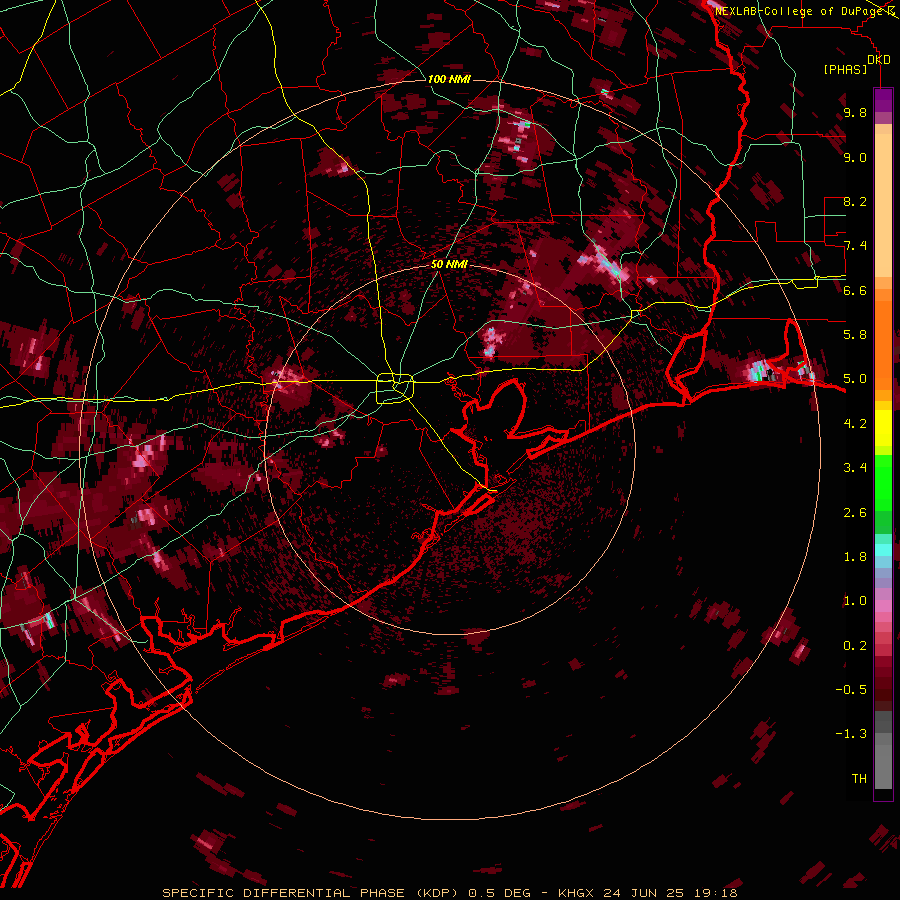Click the 9.0 value on the color scale
The image size is (900, 900).
[x=855, y=157]
